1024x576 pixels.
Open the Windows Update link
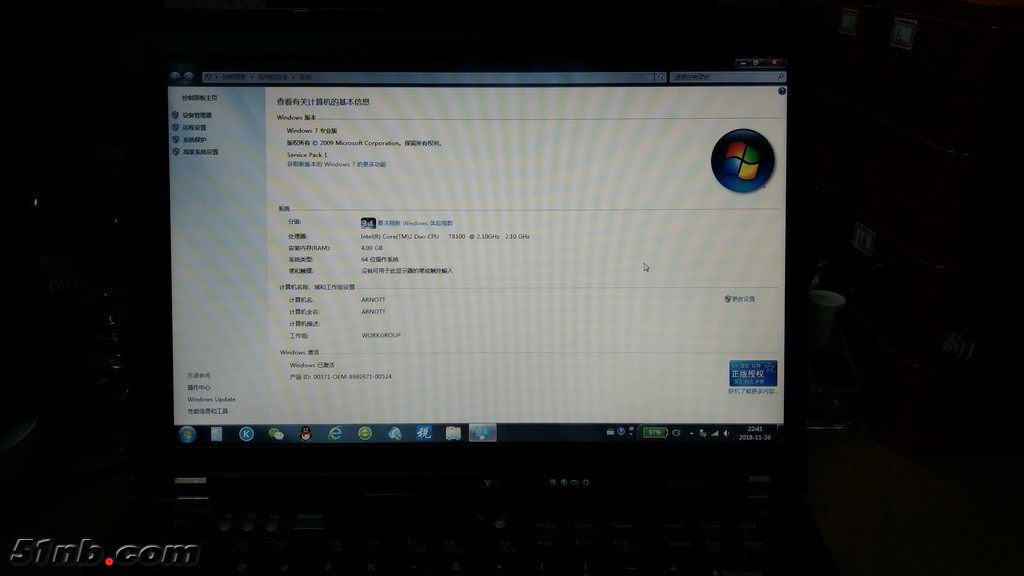[211, 400]
